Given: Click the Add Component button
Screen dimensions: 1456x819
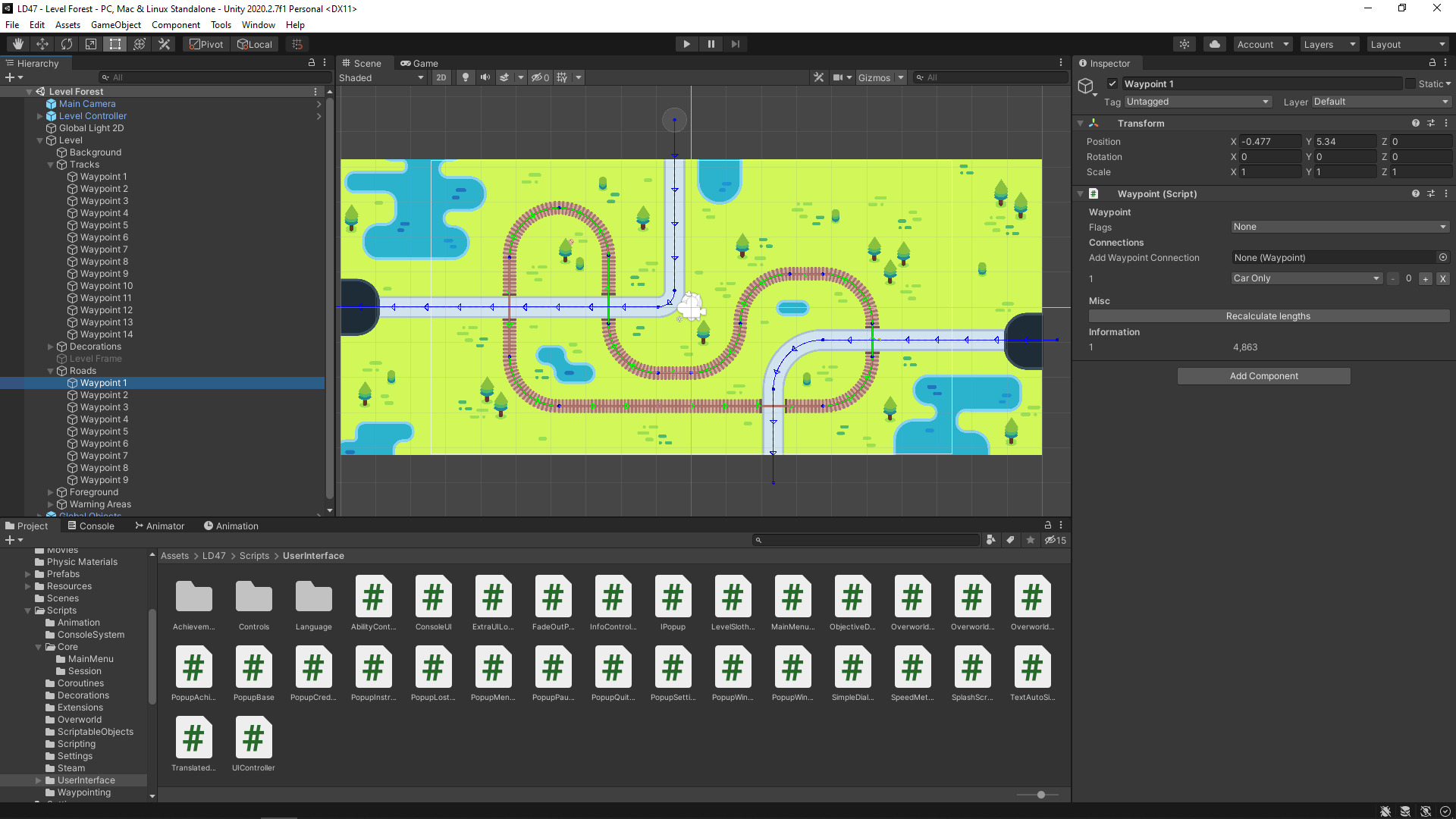Looking at the screenshot, I should tap(1264, 376).
